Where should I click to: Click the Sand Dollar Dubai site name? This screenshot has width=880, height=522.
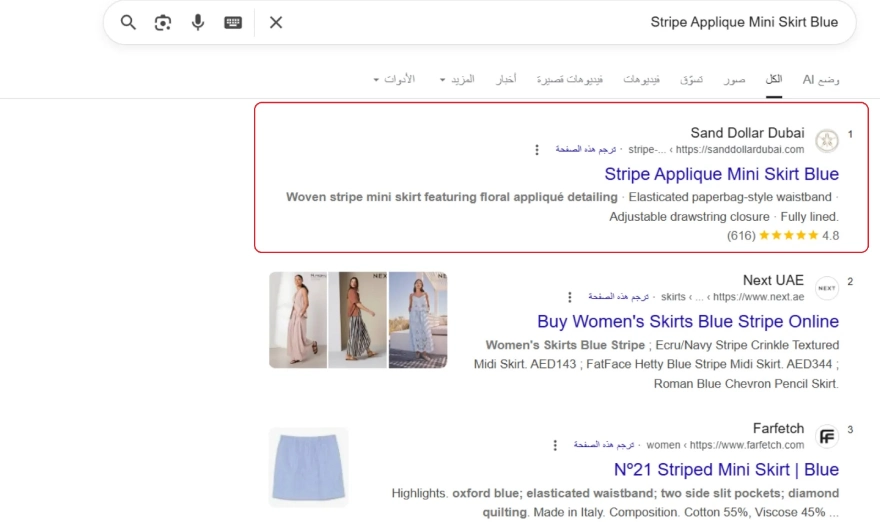tap(747, 133)
